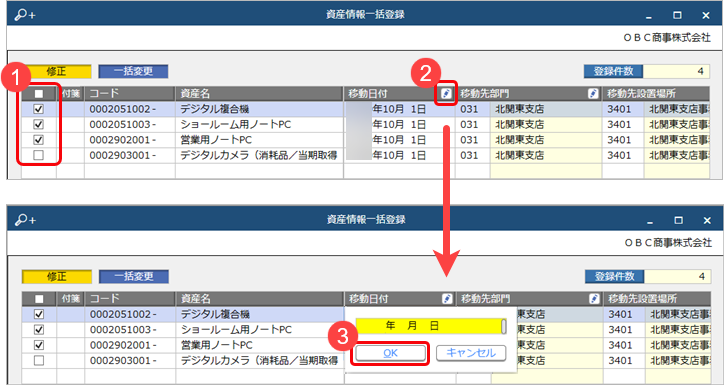Click デジタルカメラ row's 031 department code, upper window

pyautogui.click(x=473, y=156)
